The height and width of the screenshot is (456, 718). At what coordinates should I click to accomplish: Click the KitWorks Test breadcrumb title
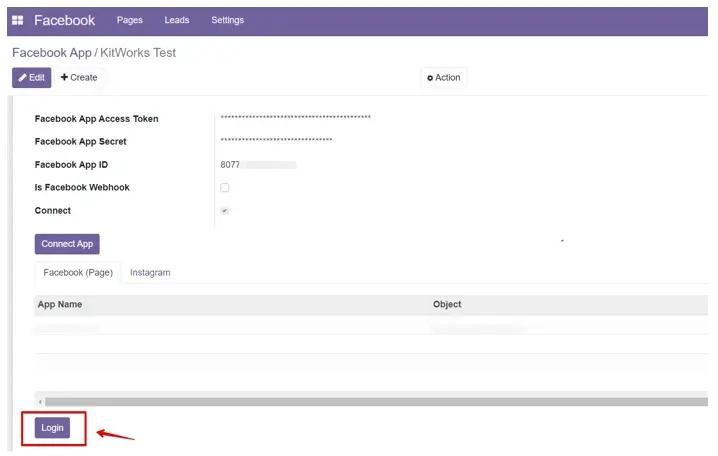click(138, 53)
